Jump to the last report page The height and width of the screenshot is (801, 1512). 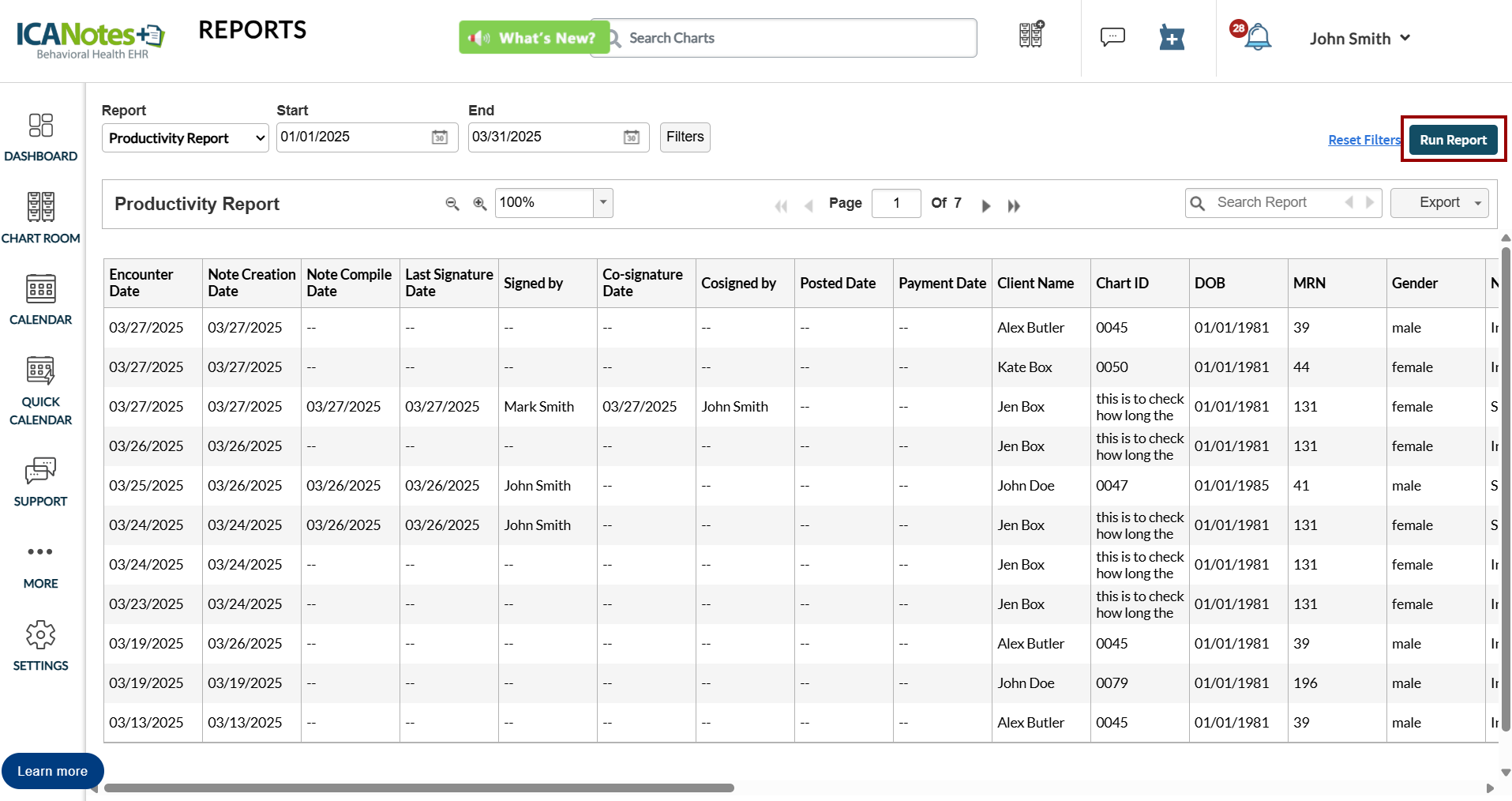click(1014, 206)
